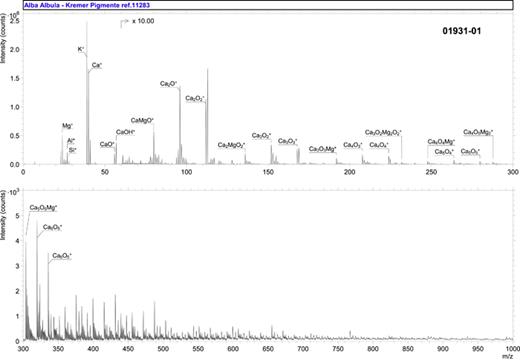
Task: Click the long Ca3O2Mg2O2+ peak label
Action: (383, 133)
